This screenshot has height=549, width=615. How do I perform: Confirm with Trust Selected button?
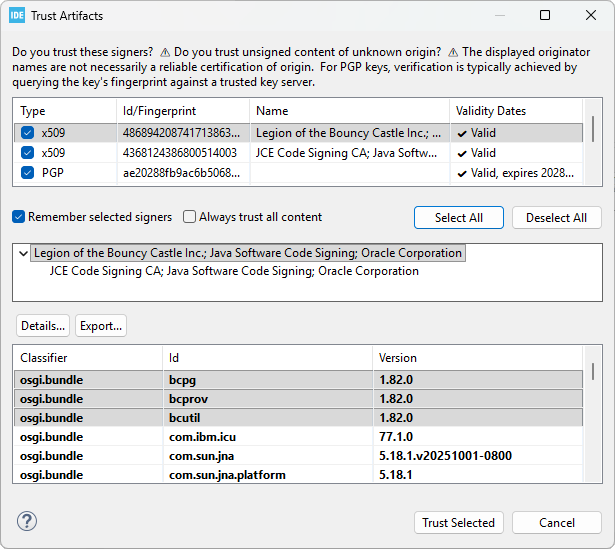[458, 523]
